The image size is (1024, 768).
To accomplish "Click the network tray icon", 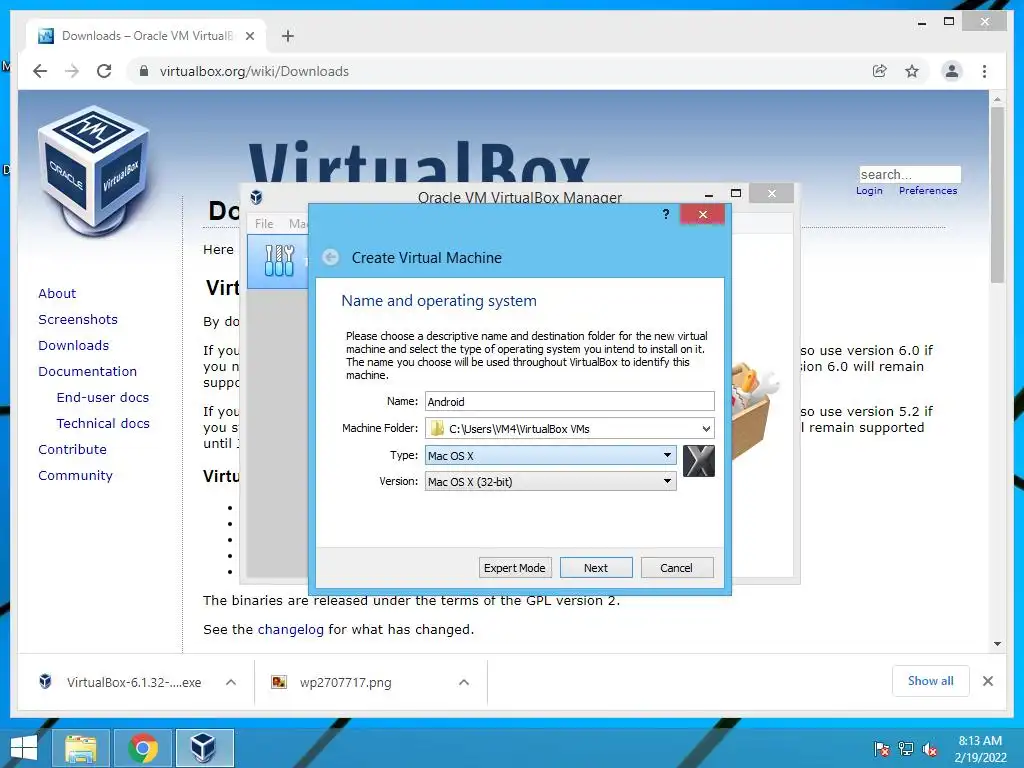I will (x=906, y=749).
